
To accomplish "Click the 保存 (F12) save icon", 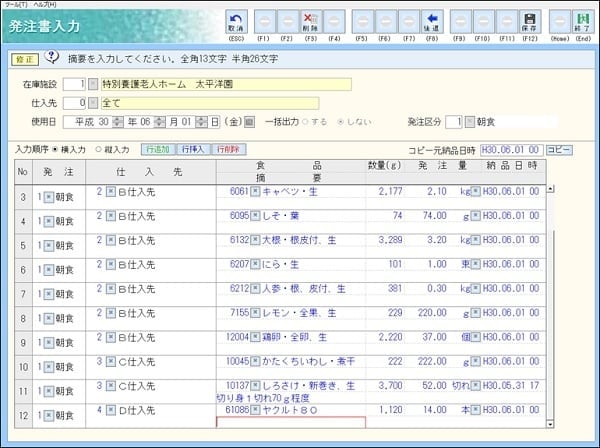I will pyautogui.click(x=530, y=22).
